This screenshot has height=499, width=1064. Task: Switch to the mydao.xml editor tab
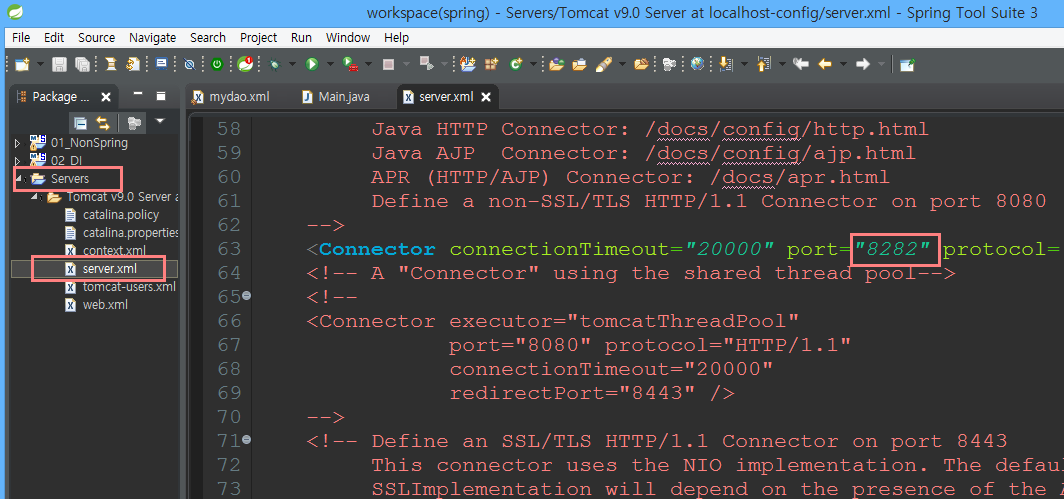231,96
